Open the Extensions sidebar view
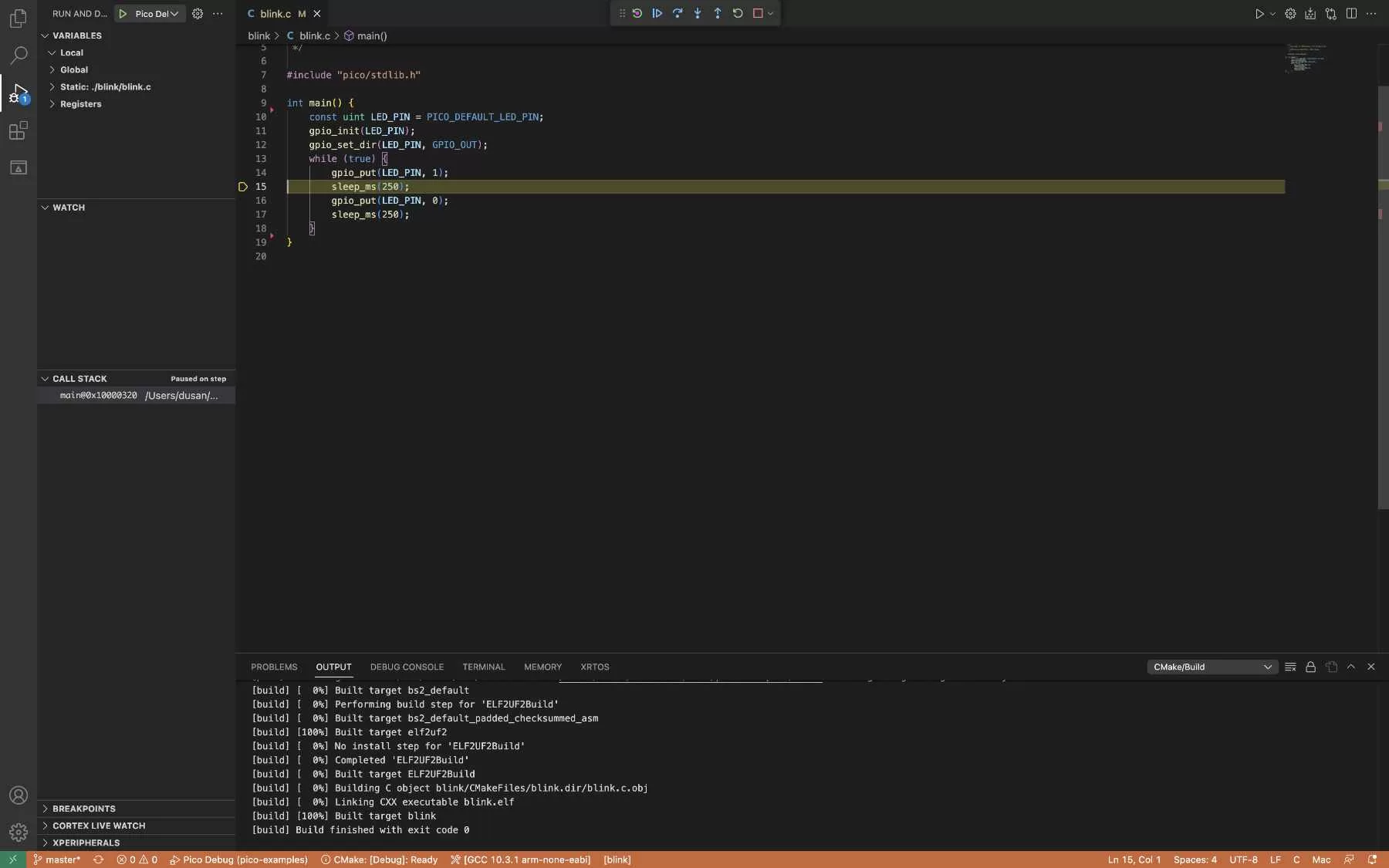Screen dimensions: 1389x868 19,130
